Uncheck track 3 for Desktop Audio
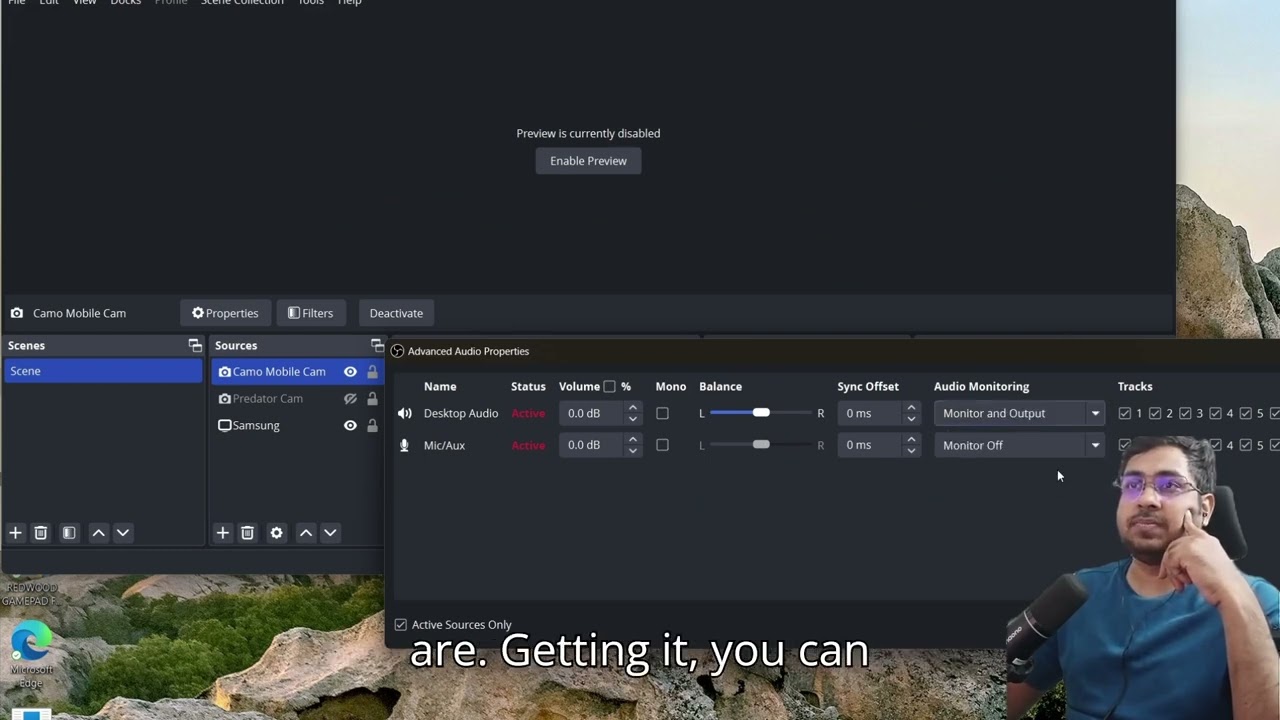Viewport: 1280px width, 720px height. (1185, 413)
